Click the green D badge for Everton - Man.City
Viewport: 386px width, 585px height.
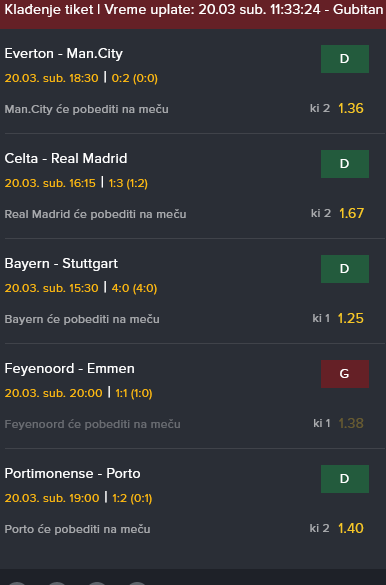tap(345, 59)
